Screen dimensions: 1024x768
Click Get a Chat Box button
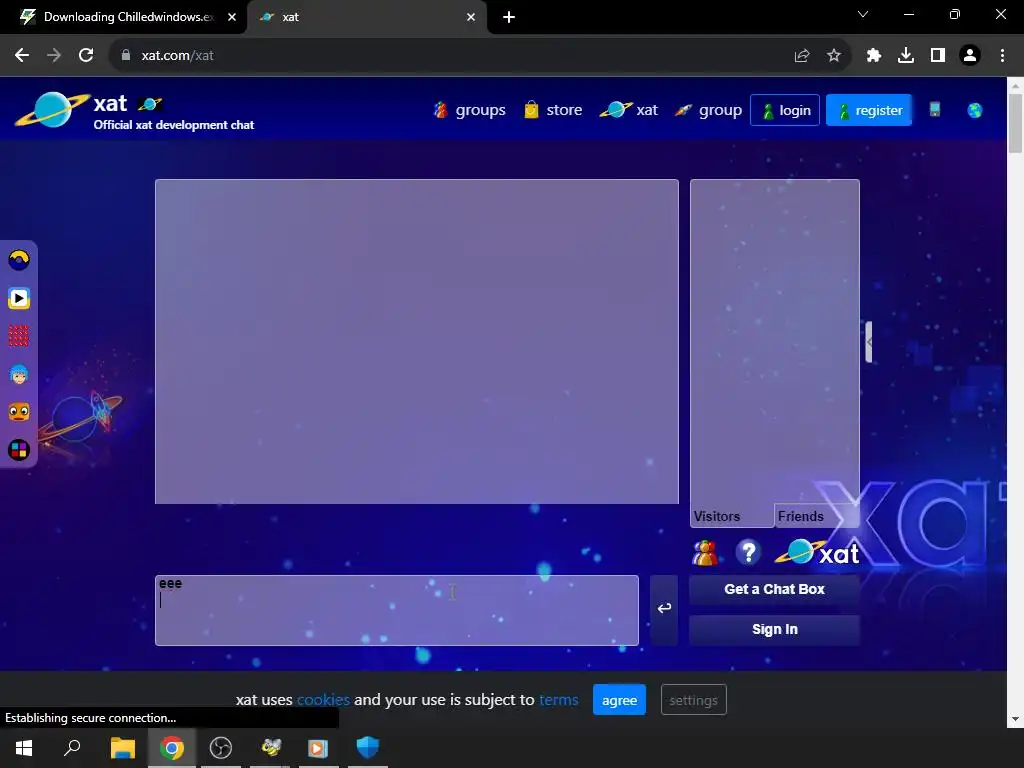click(x=775, y=589)
